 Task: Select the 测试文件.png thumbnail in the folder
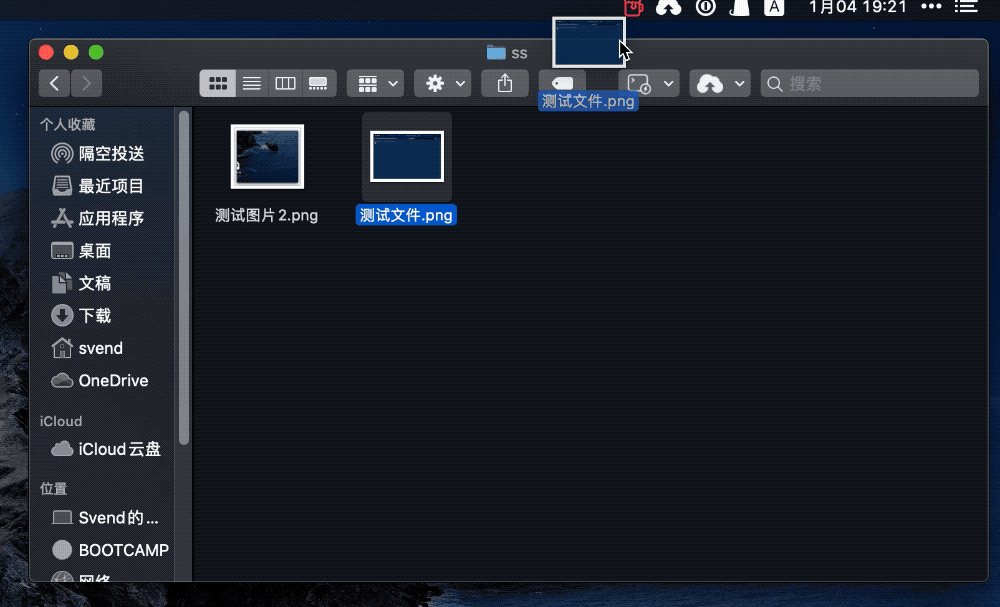[407, 157]
